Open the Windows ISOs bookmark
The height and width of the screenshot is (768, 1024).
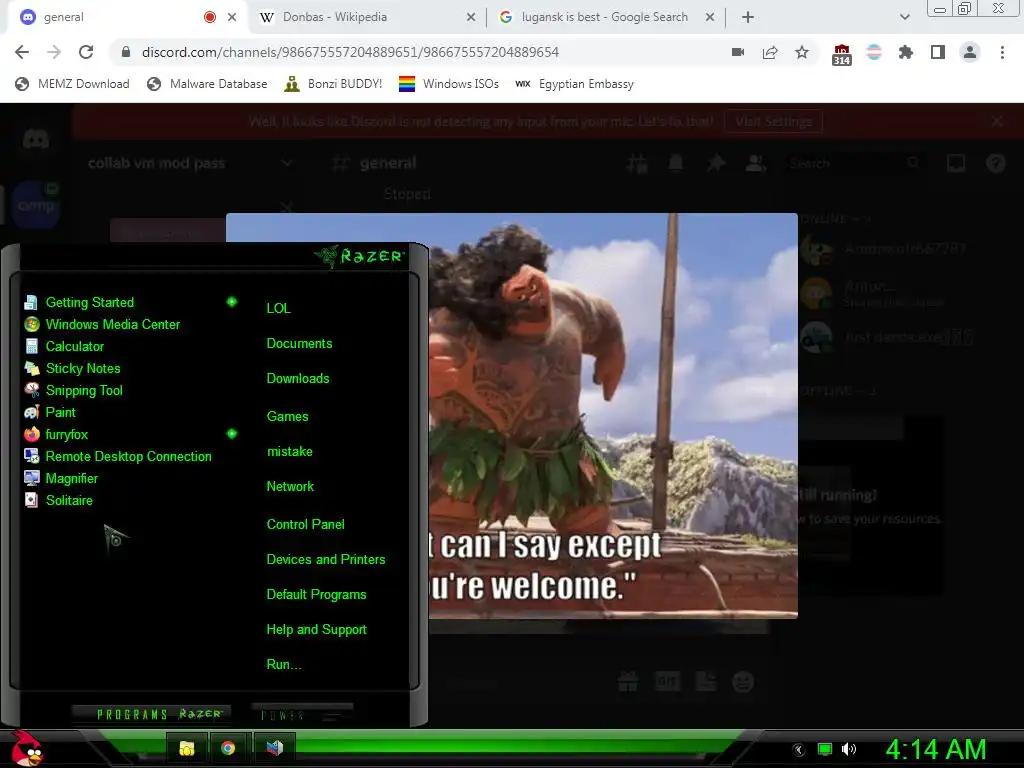[x=449, y=84]
